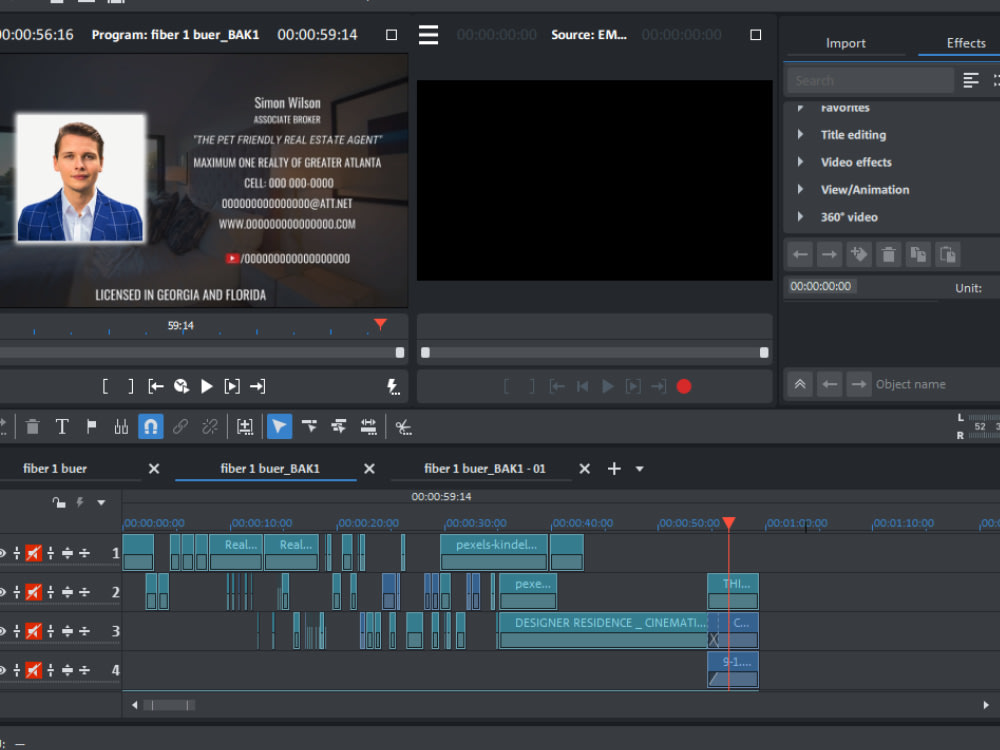
Task: Expand the 360° video category
Action: click(800, 217)
